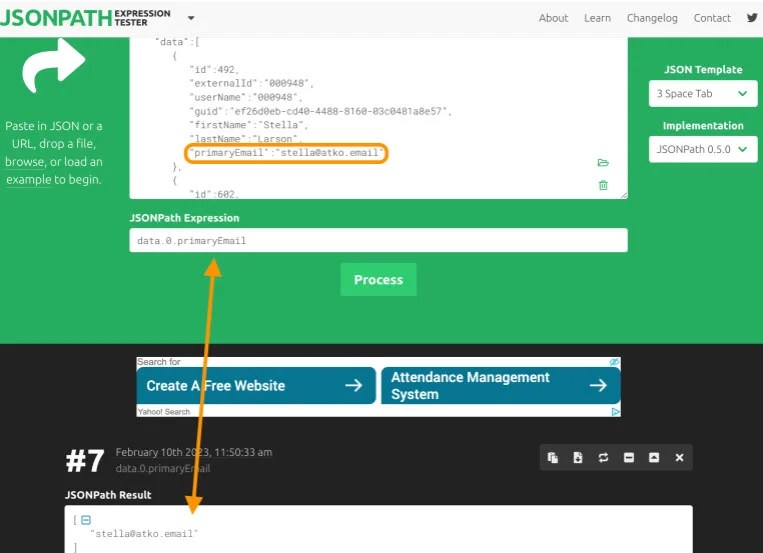Open the JSON Template 3 Space Tab dropdown
The width and height of the screenshot is (763, 553).
click(x=703, y=93)
